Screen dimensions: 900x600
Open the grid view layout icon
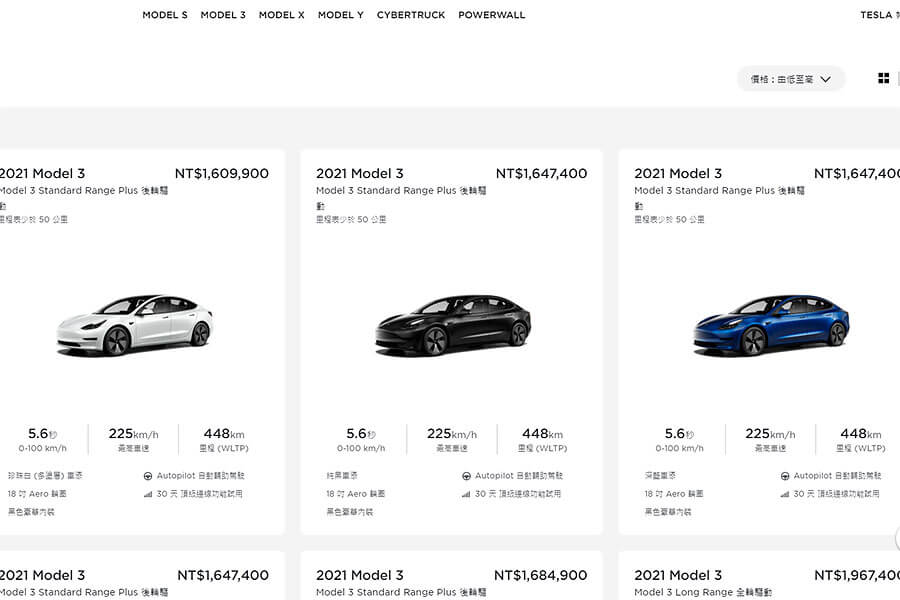tap(884, 78)
